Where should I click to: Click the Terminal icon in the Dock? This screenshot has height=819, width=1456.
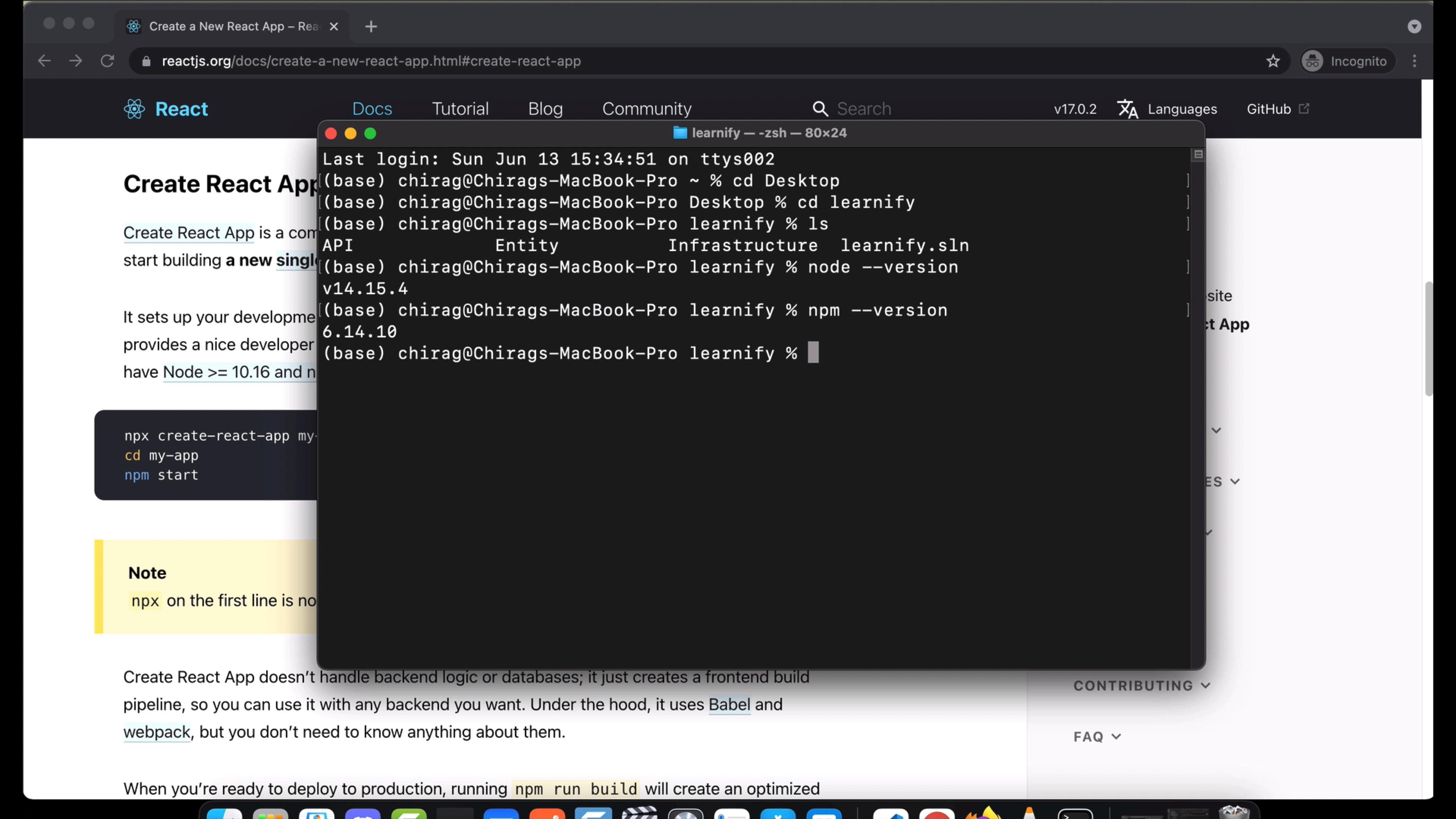[1075, 814]
